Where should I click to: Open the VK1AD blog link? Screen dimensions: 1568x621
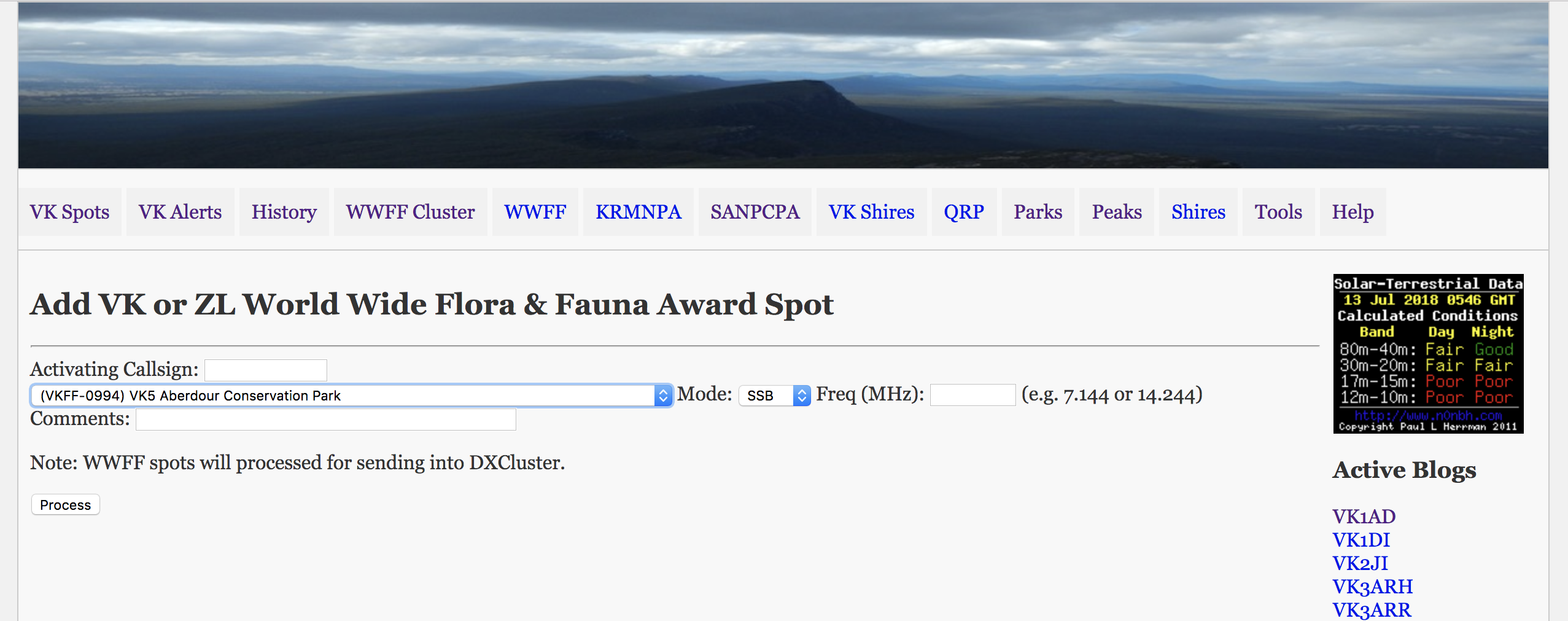click(x=1364, y=517)
